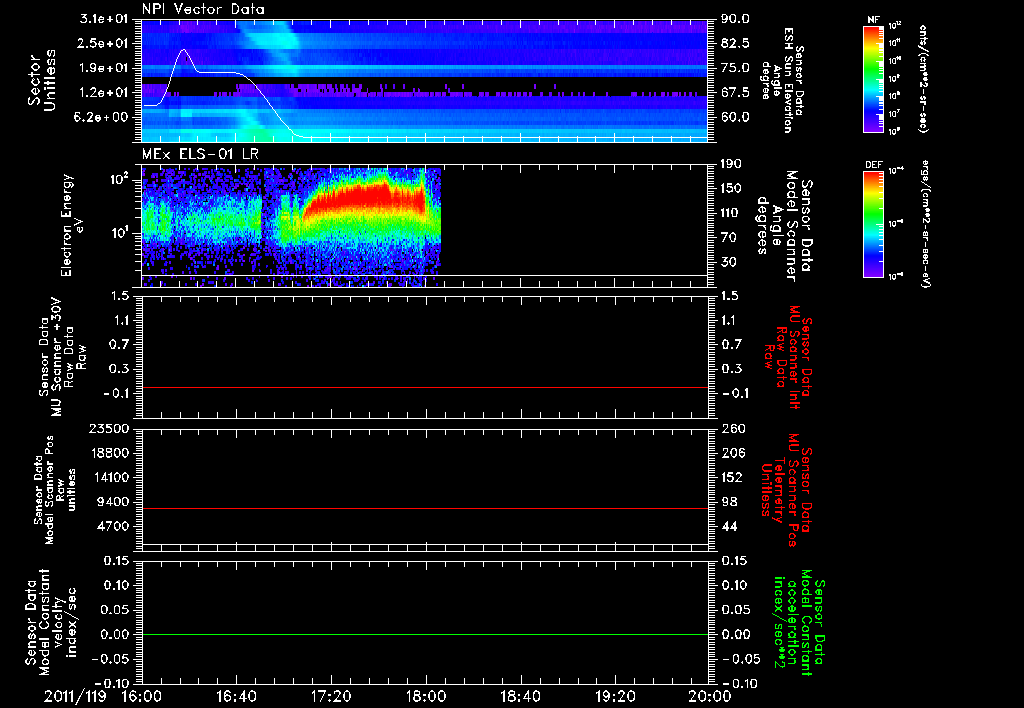Screen dimensions: 1024x708
Task: Click the 2011/119 date label
Action: pos(76,695)
